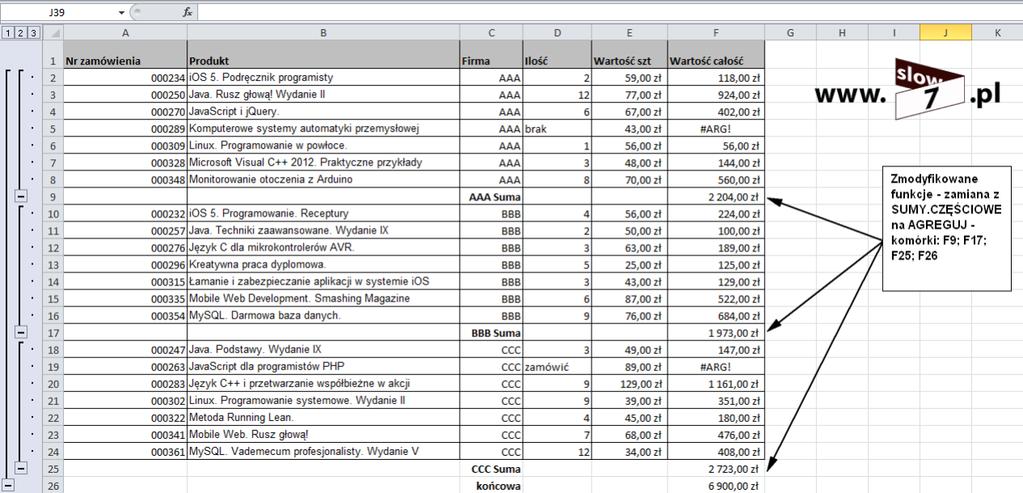
Task: Select column G header
Action: (x=791, y=33)
